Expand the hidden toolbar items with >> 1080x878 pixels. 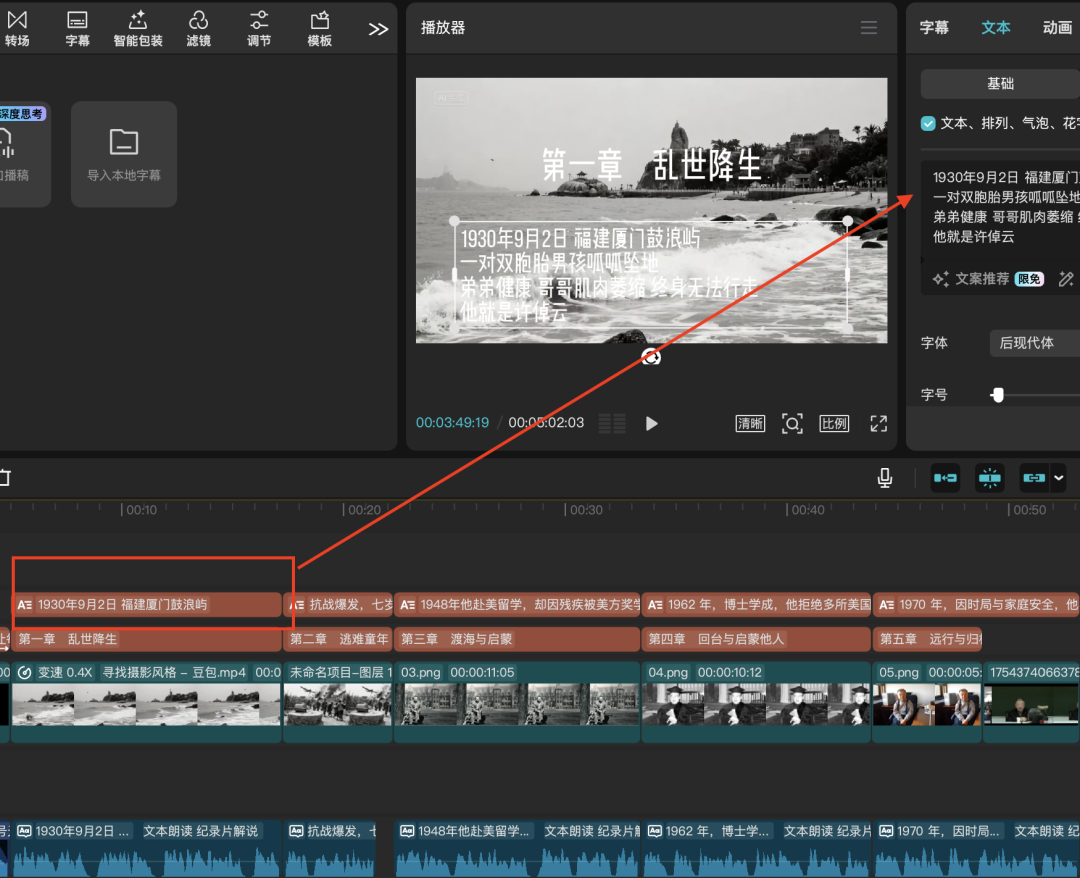(x=378, y=29)
